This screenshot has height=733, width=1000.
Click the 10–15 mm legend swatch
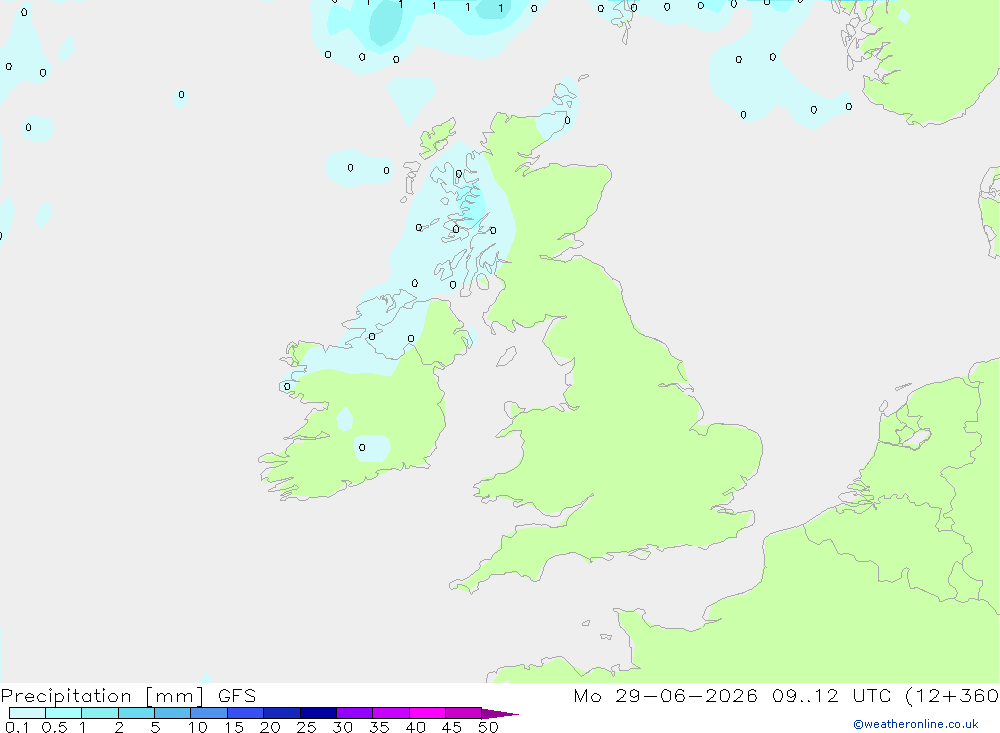pyautogui.click(x=209, y=713)
